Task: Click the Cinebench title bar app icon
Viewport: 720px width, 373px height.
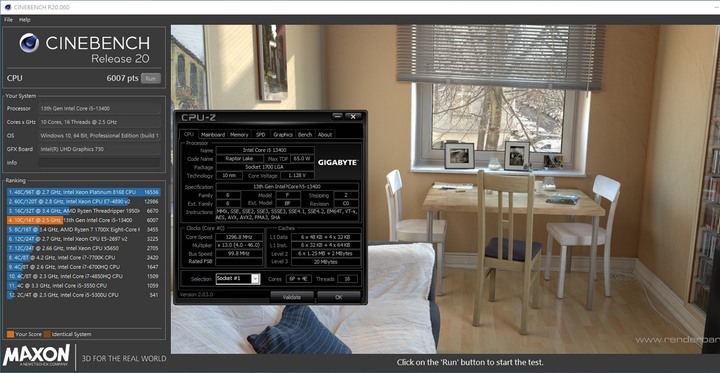Action: 7,7
